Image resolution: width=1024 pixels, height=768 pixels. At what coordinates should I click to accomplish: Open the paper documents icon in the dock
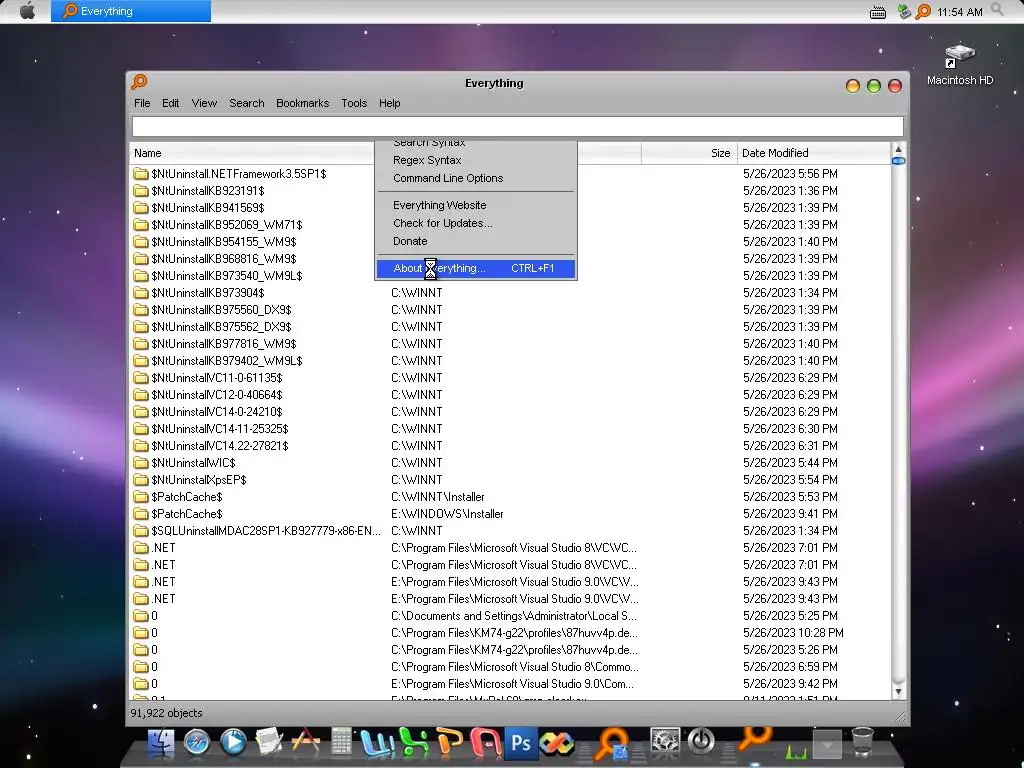269,743
